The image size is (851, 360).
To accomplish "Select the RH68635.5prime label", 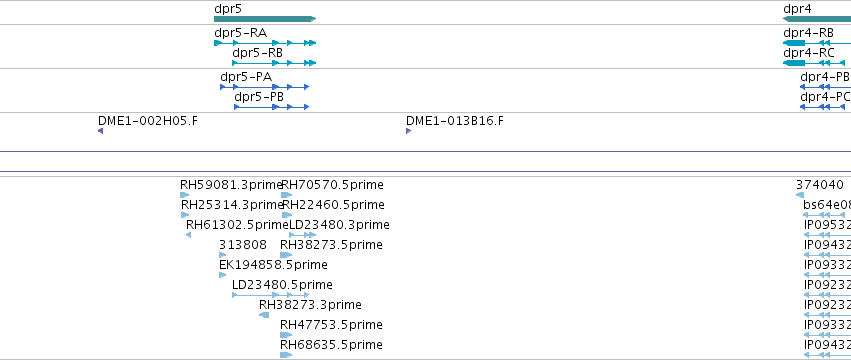I will coord(331,345).
